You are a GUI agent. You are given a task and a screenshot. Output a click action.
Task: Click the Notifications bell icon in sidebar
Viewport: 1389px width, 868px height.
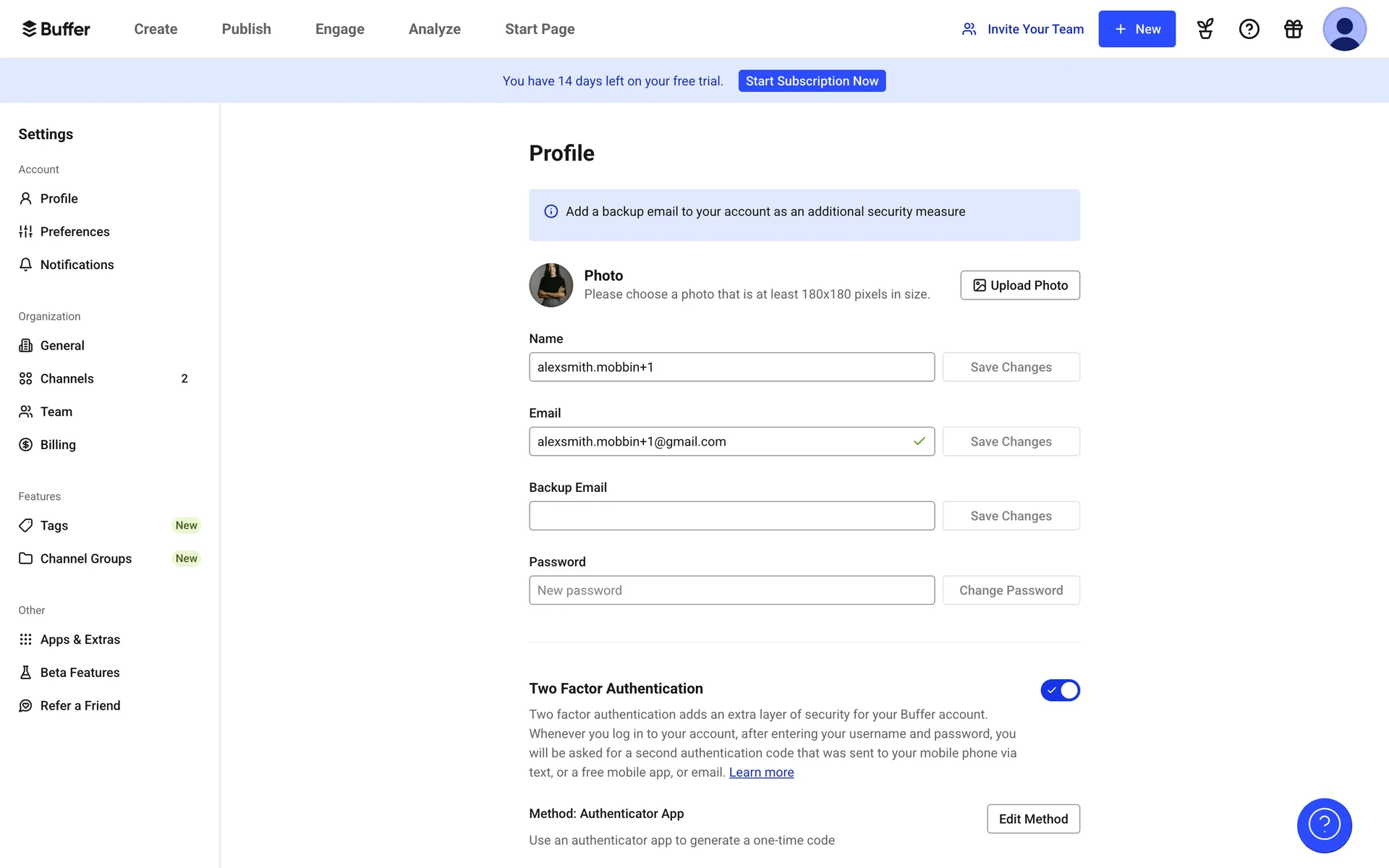(x=26, y=265)
